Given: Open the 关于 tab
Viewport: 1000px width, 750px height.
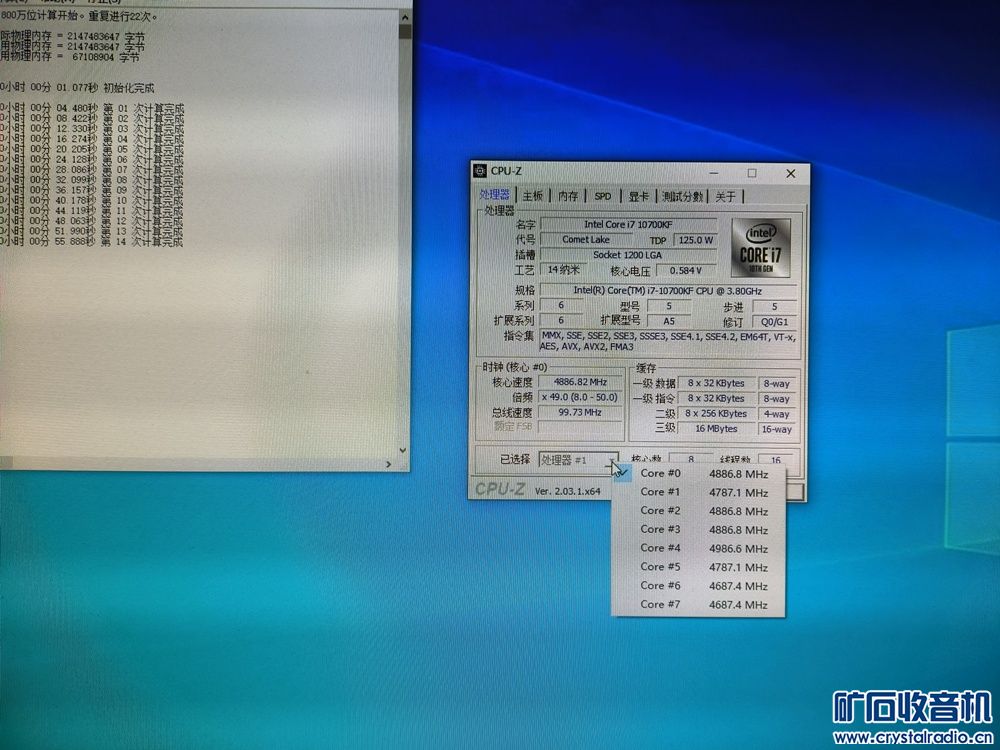Looking at the screenshot, I should (x=725, y=196).
